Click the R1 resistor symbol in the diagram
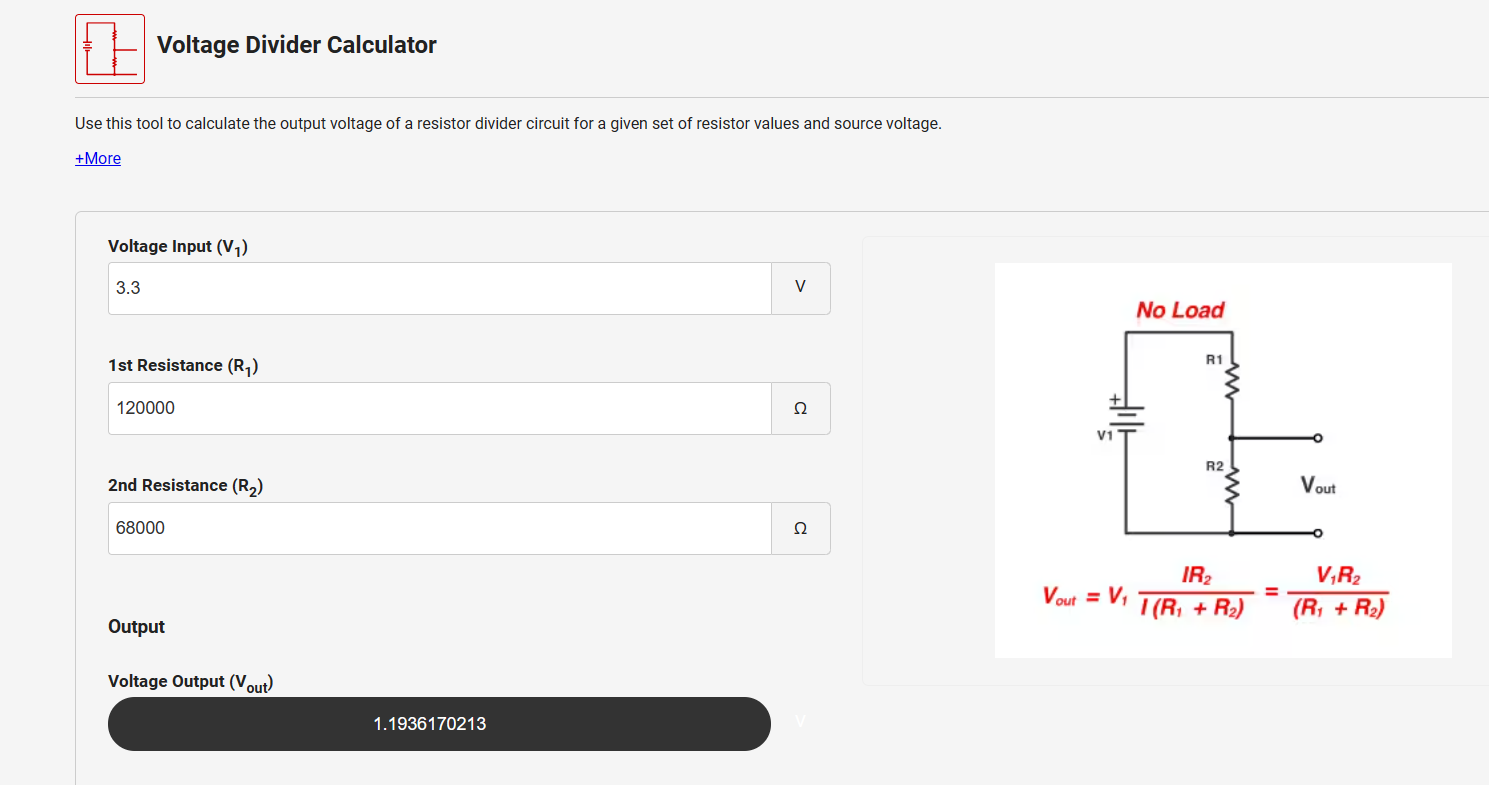 tap(1233, 378)
